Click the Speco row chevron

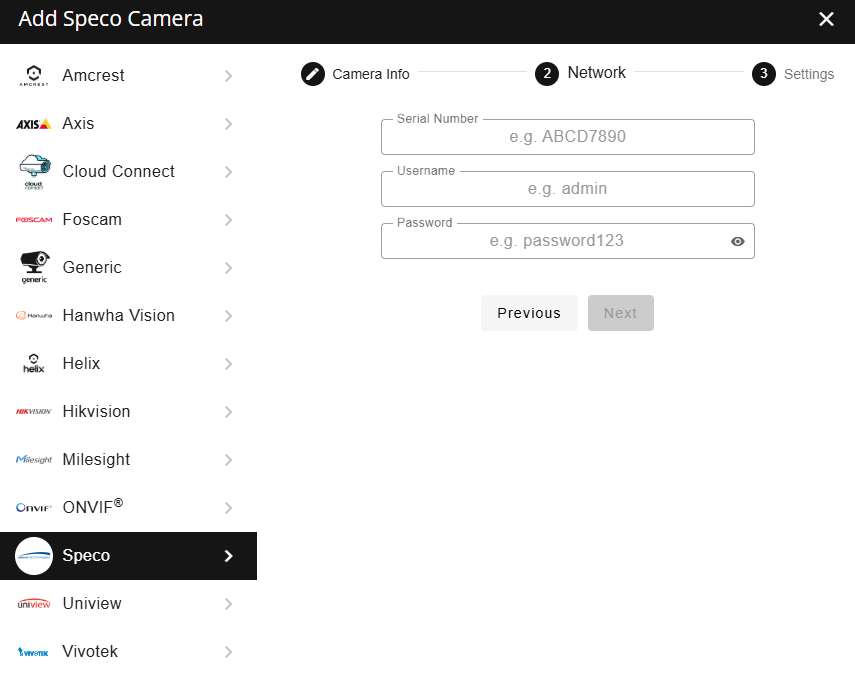coord(228,556)
